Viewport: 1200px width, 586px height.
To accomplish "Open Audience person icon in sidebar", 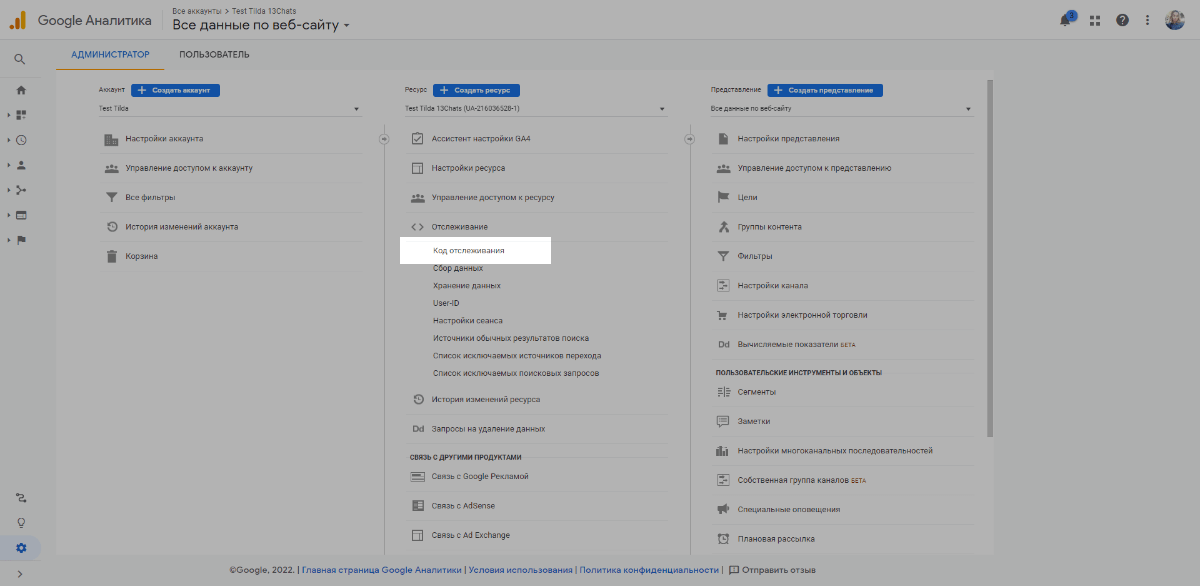I will click(x=21, y=165).
